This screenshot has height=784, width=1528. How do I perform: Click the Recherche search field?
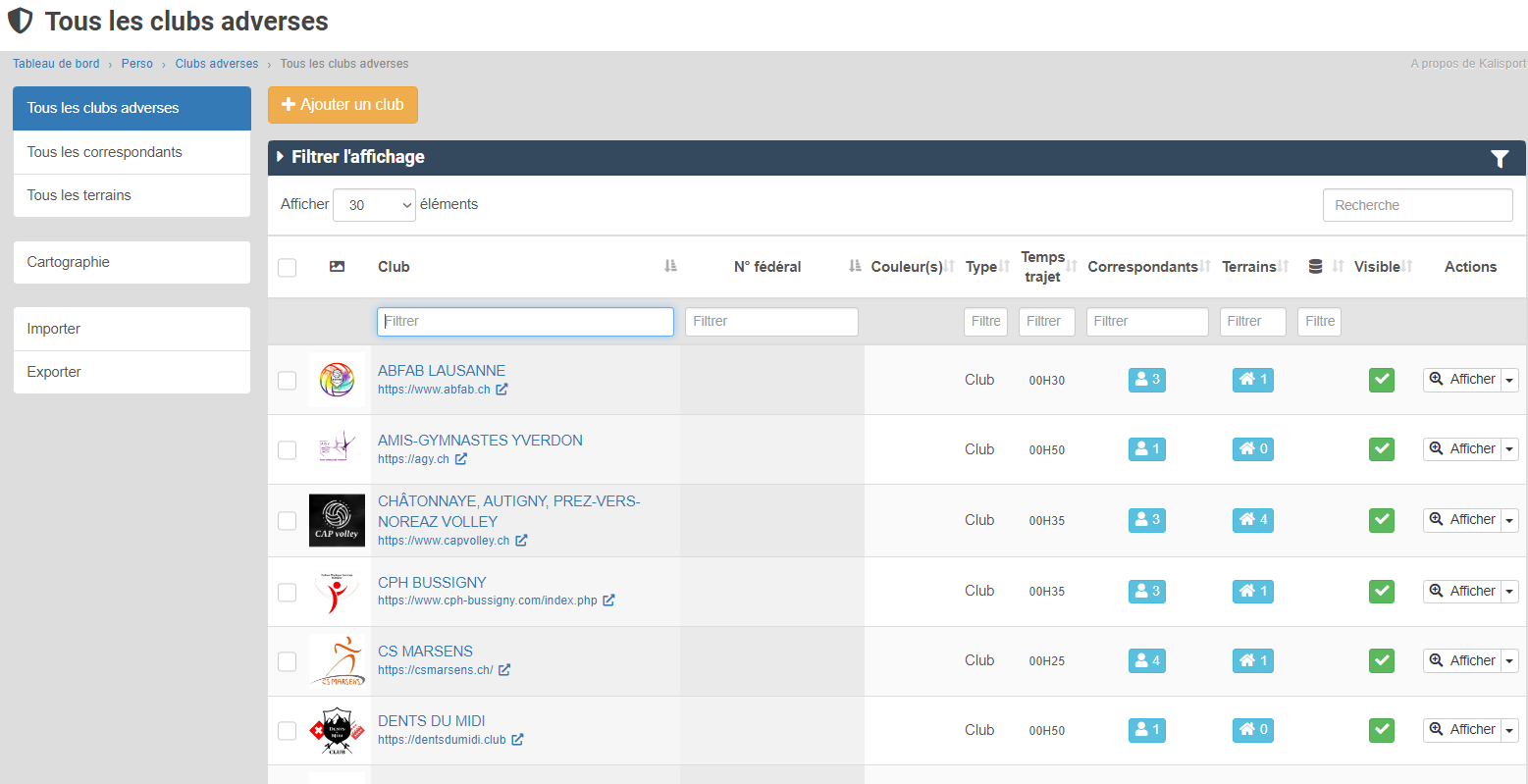1417,205
